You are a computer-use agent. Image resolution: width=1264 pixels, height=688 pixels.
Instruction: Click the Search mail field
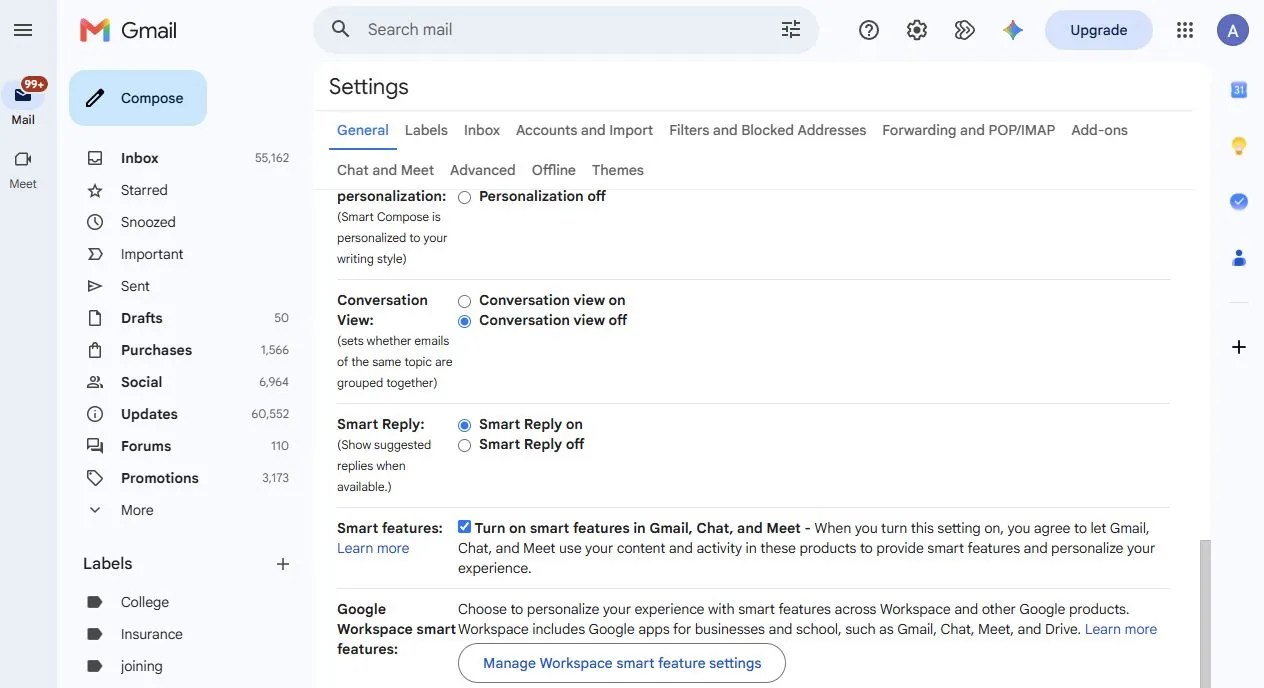coord(565,30)
